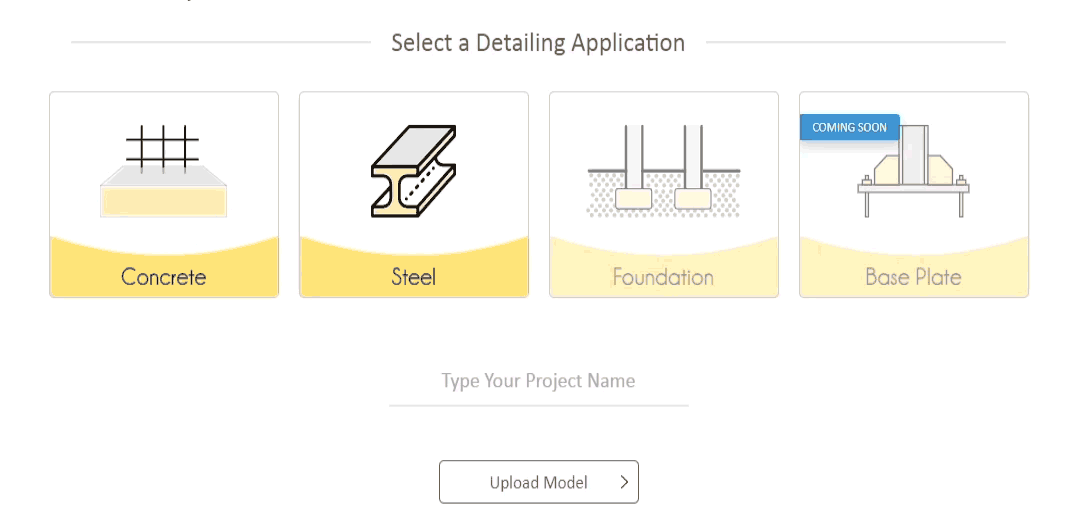Click the underline beneath the project name field
1080x522 pixels.
click(539, 406)
